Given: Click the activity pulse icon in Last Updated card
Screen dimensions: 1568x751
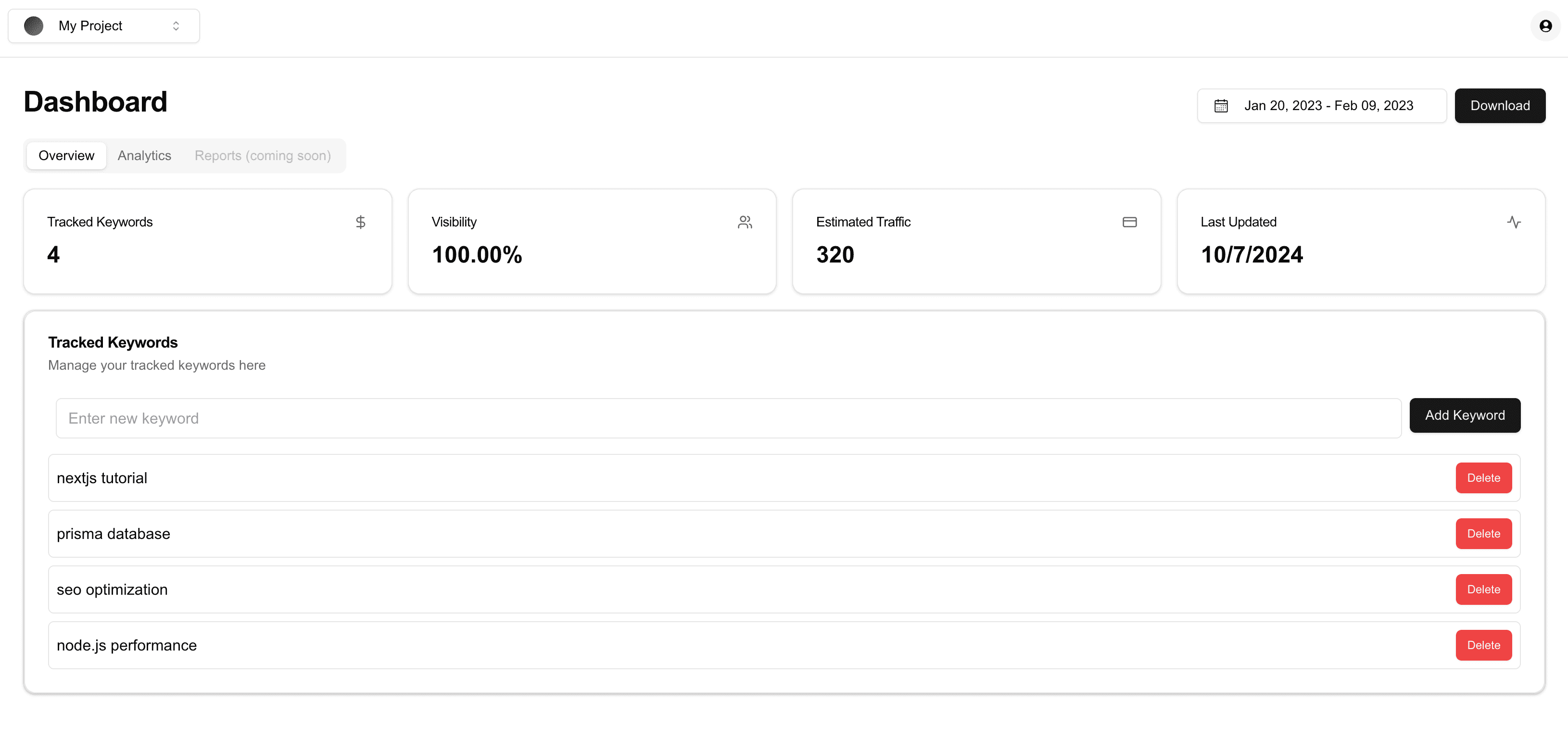Looking at the screenshot, I should pyautogui.click(x=1514, y=222).
